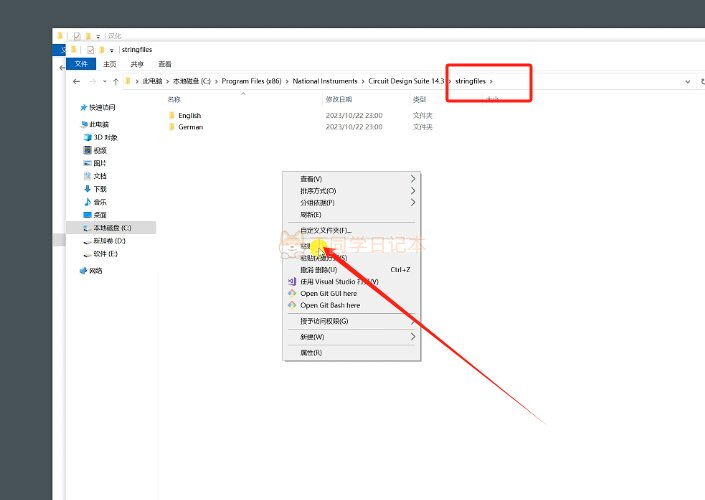Click 属性(R) in the context menu
This screenshot has height=500, width=705.
[311, 352]
